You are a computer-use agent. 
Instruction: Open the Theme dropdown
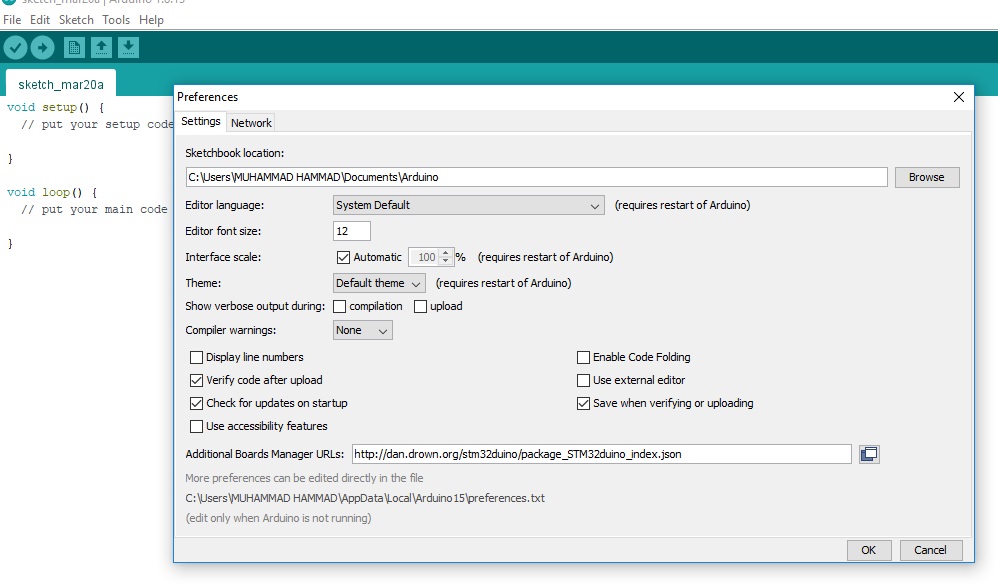click(379, 283)
